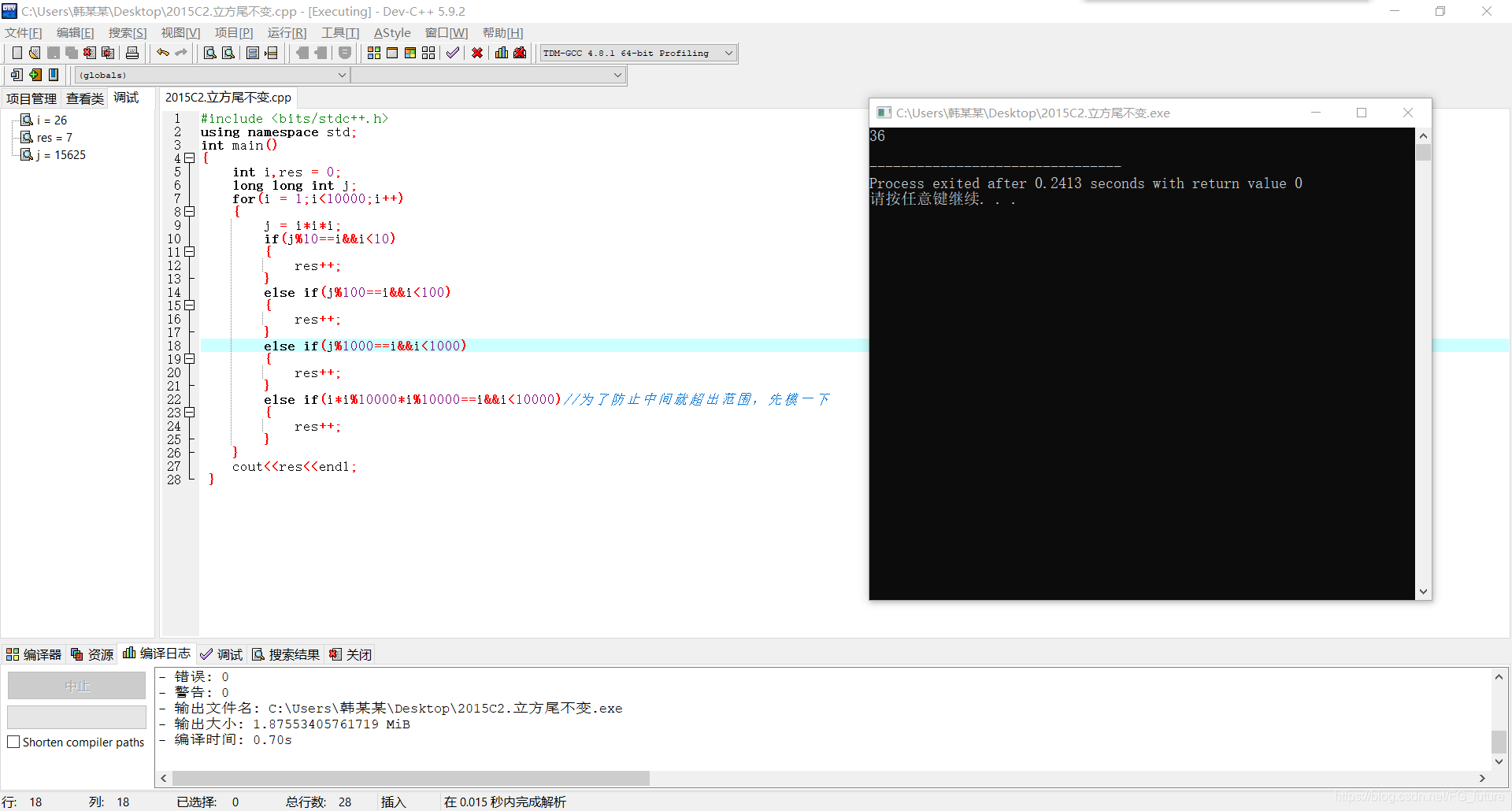Click the console window scrollbar thumb
The height and width of the screenshot is (811, 1512).
coord(1423,152)
